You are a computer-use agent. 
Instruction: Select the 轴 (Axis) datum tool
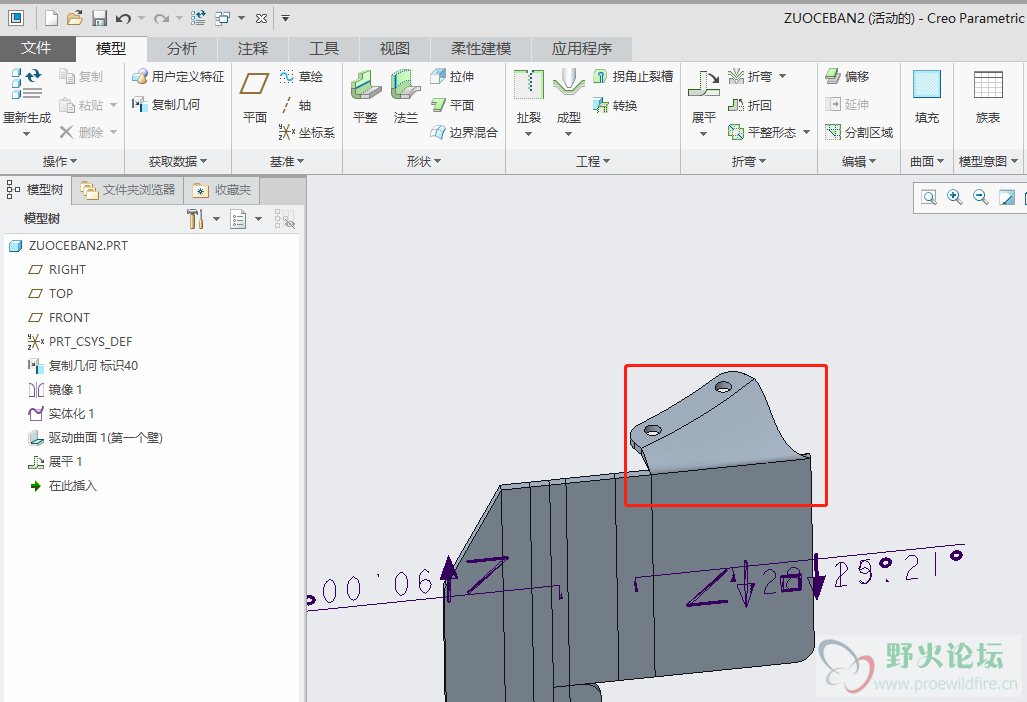[296, 105]
